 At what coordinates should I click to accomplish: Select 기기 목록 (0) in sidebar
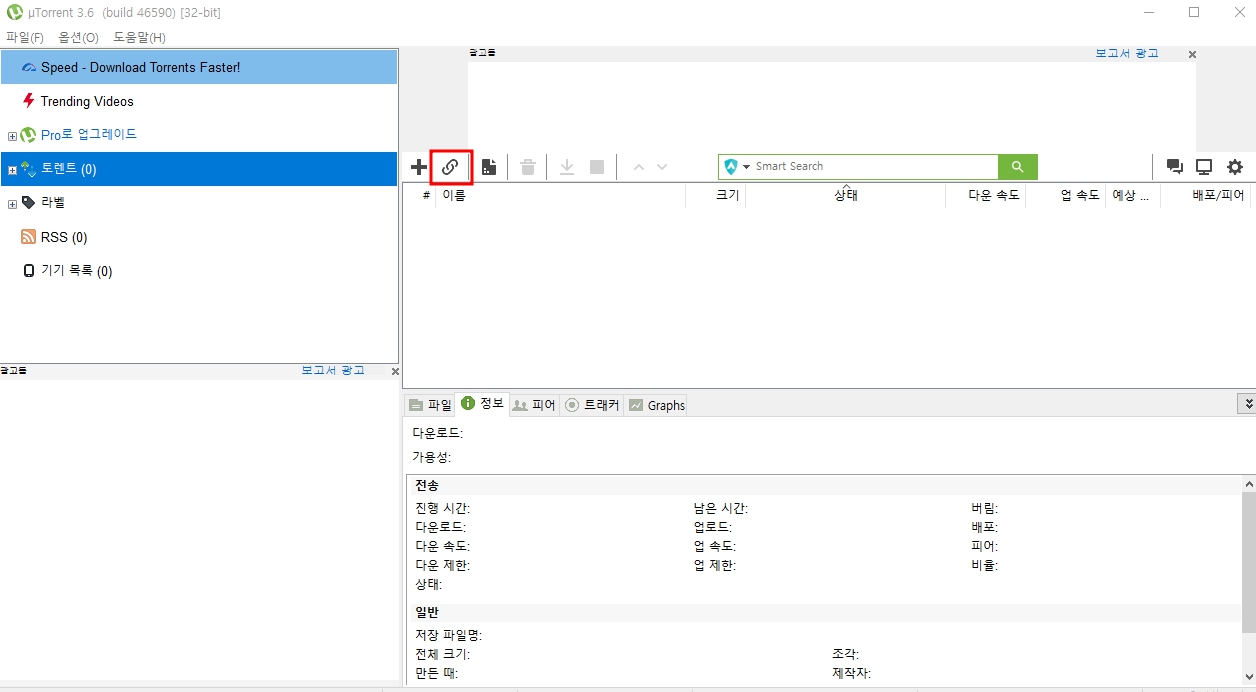[199, 271]
